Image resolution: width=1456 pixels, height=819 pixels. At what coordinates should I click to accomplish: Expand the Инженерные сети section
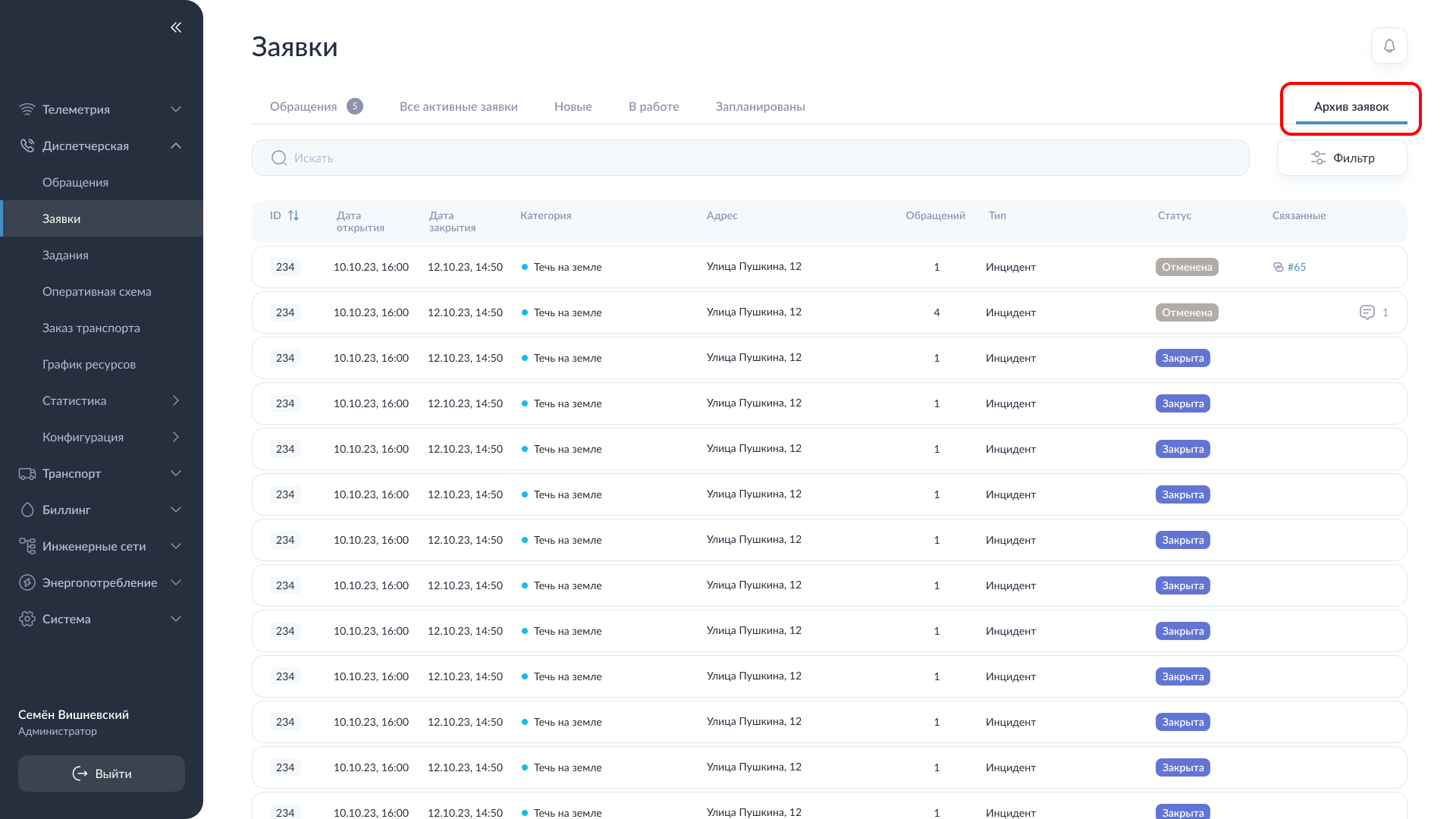[176, 547]
